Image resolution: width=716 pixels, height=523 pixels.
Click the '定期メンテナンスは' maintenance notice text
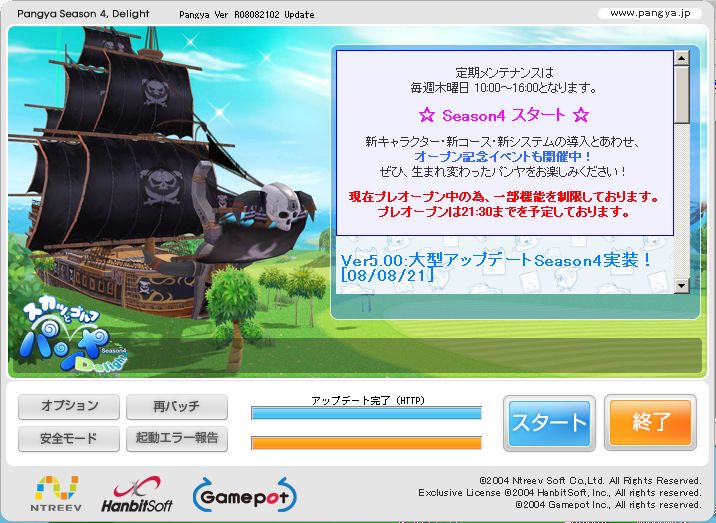pyautogui.click(x=504, y=73)
